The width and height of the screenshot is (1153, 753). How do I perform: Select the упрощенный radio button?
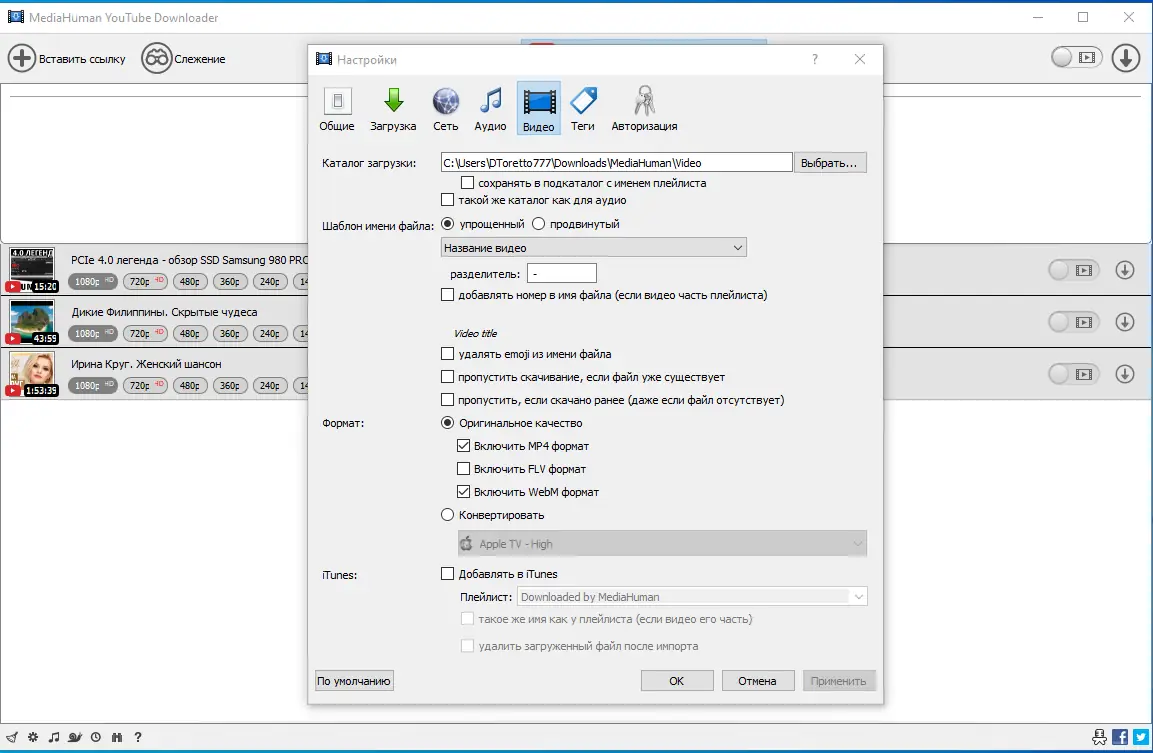pyautogui.click(x=447, y=224)
